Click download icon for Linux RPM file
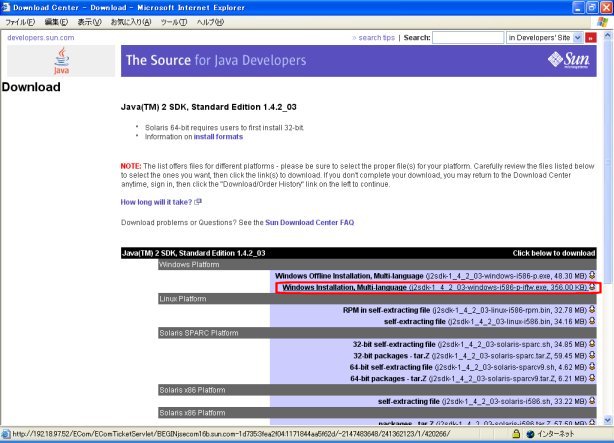Image resolution: width=614 pixels, height=443 pixels. point(592,310)
